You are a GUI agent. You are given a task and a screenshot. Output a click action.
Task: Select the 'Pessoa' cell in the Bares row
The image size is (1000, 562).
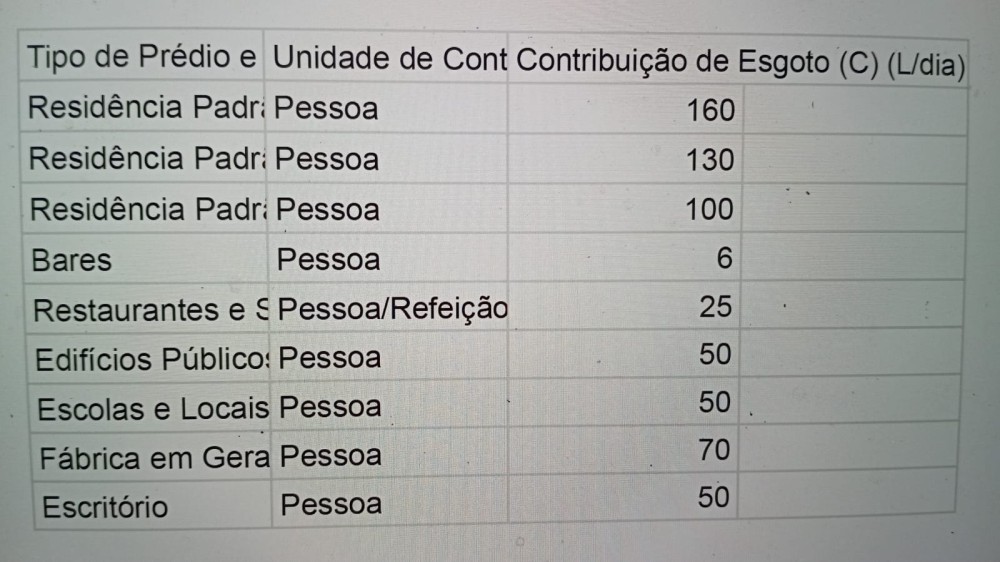pyautogui.click(x=390, y=260)
